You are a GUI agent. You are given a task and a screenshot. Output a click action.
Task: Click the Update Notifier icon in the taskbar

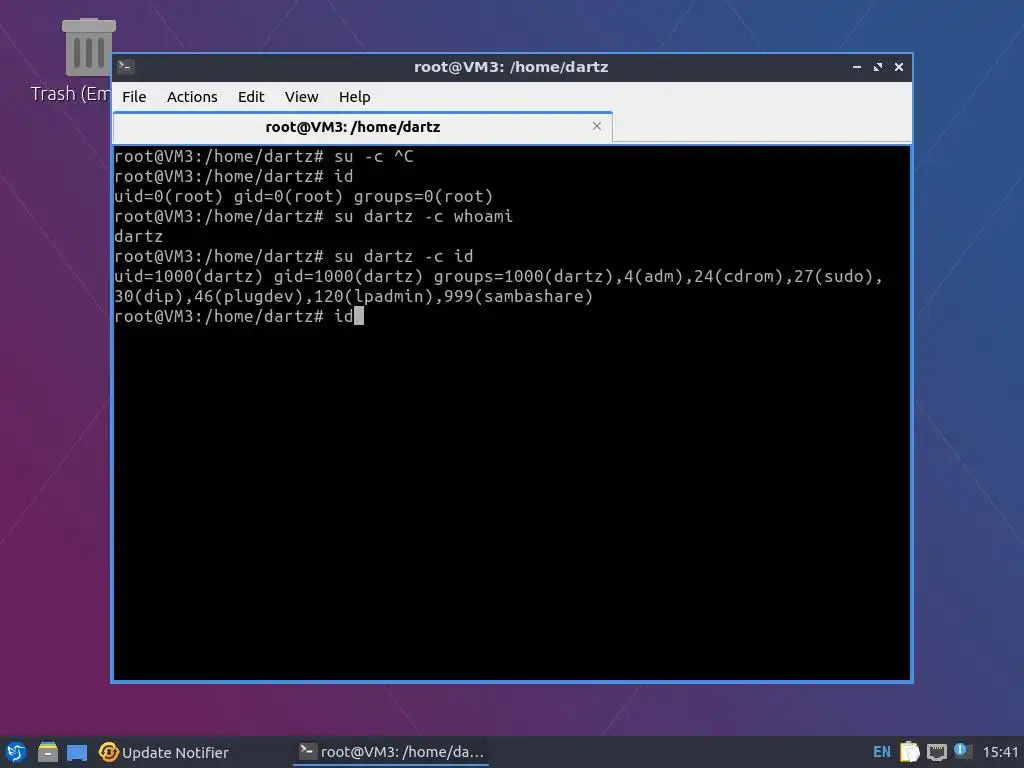[108, 752]
